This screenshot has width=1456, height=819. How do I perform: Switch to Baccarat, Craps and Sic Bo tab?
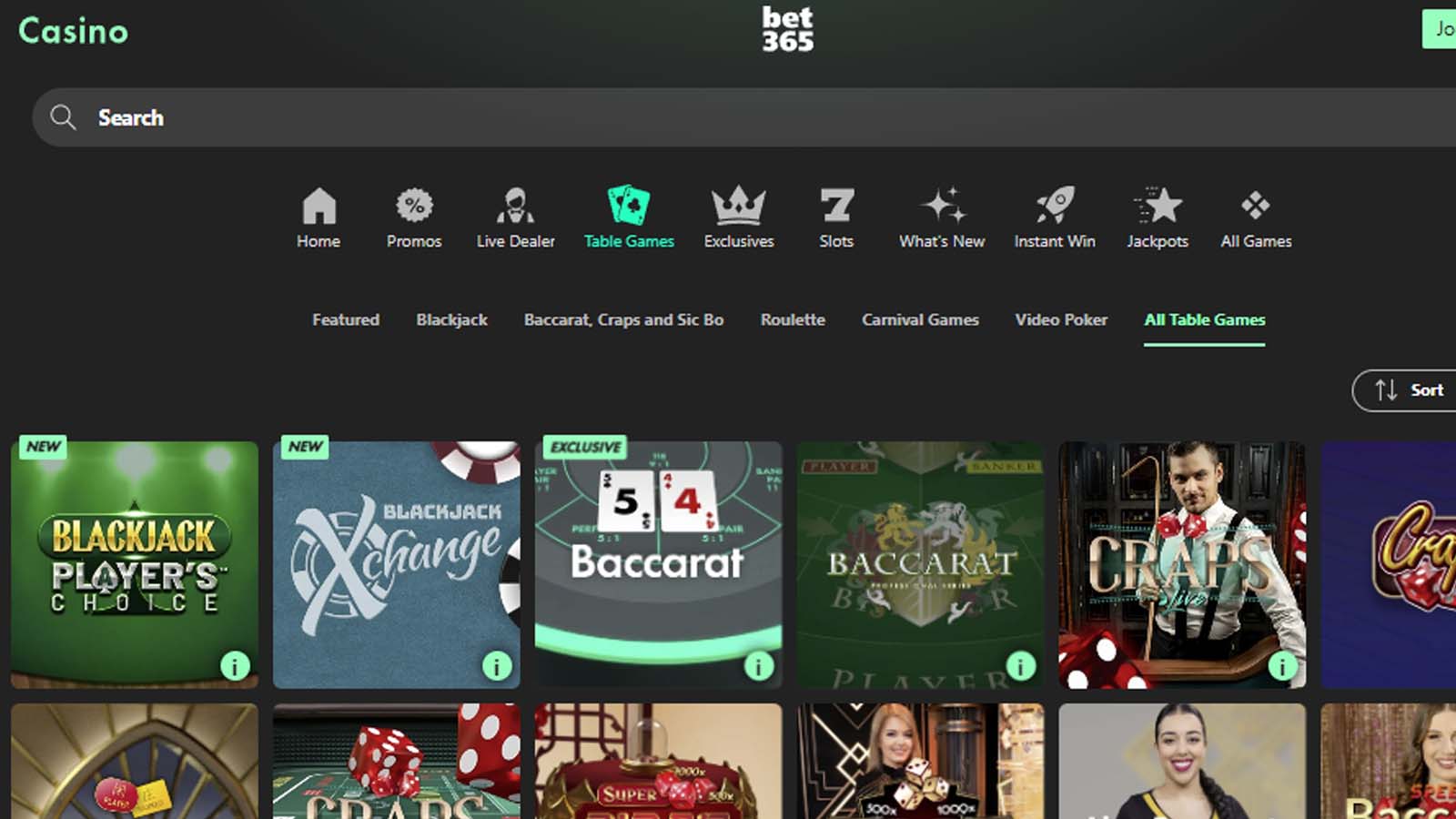click(624, 319)
